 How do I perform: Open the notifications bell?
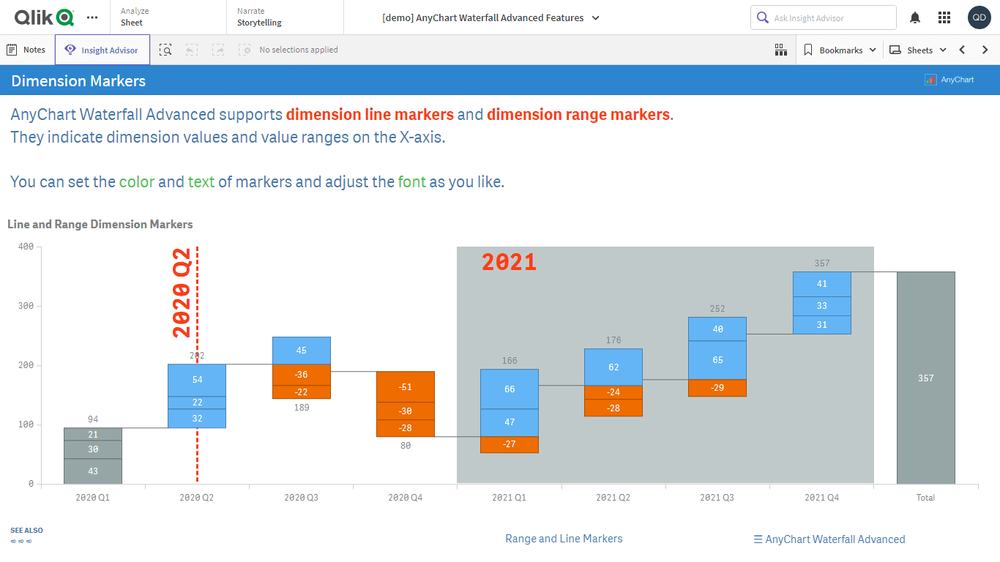915,18
